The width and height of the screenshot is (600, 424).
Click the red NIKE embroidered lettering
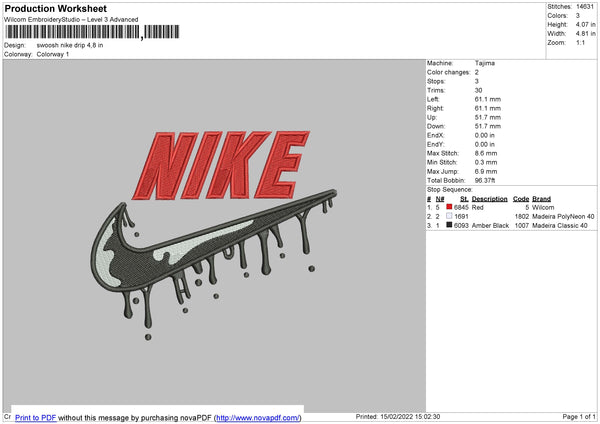221,165
